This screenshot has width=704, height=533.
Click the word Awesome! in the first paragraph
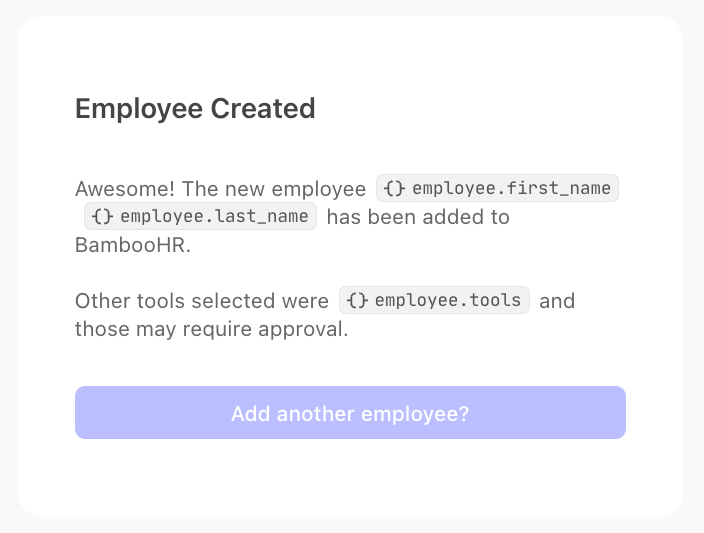(125, 189)
